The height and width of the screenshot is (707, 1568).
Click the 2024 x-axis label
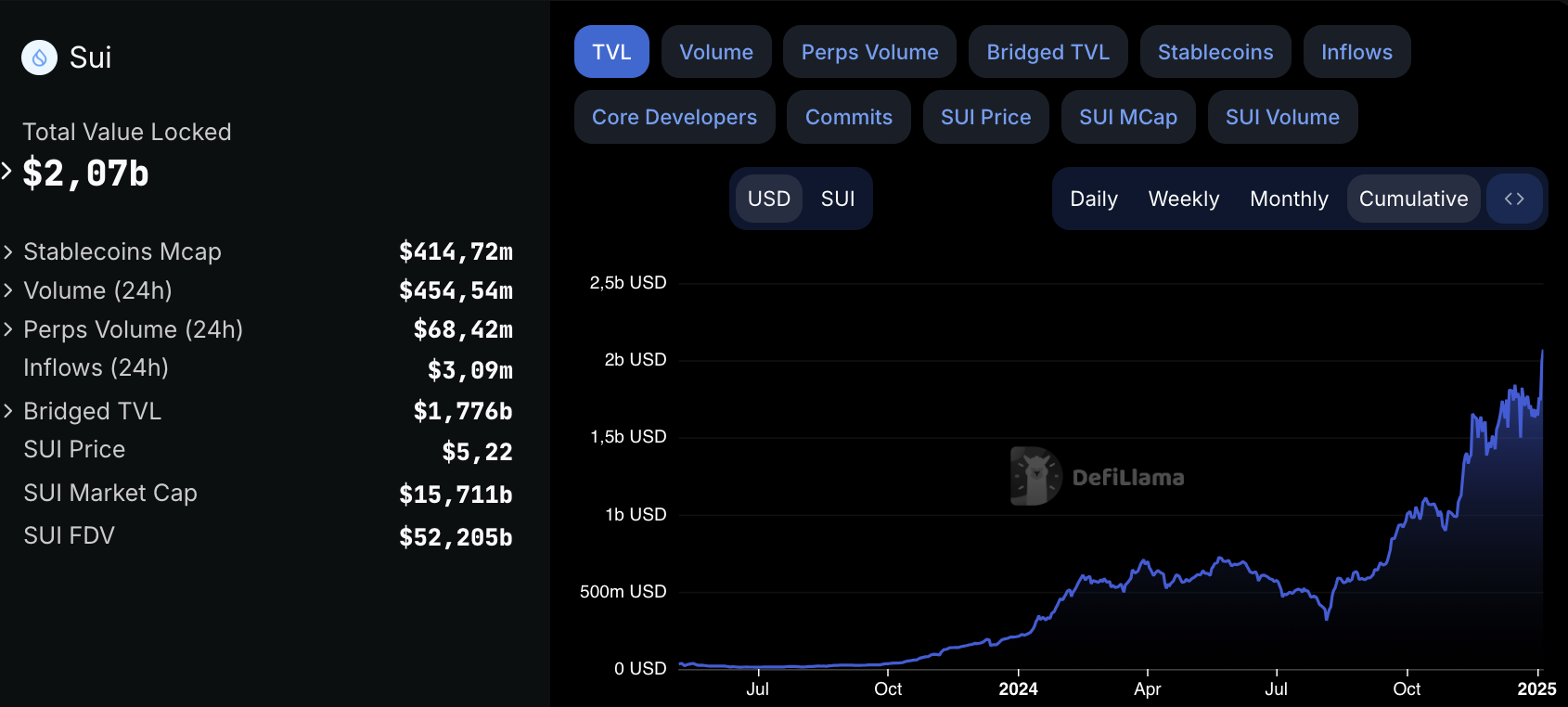pyautogui.click(x=1018, y=688)
